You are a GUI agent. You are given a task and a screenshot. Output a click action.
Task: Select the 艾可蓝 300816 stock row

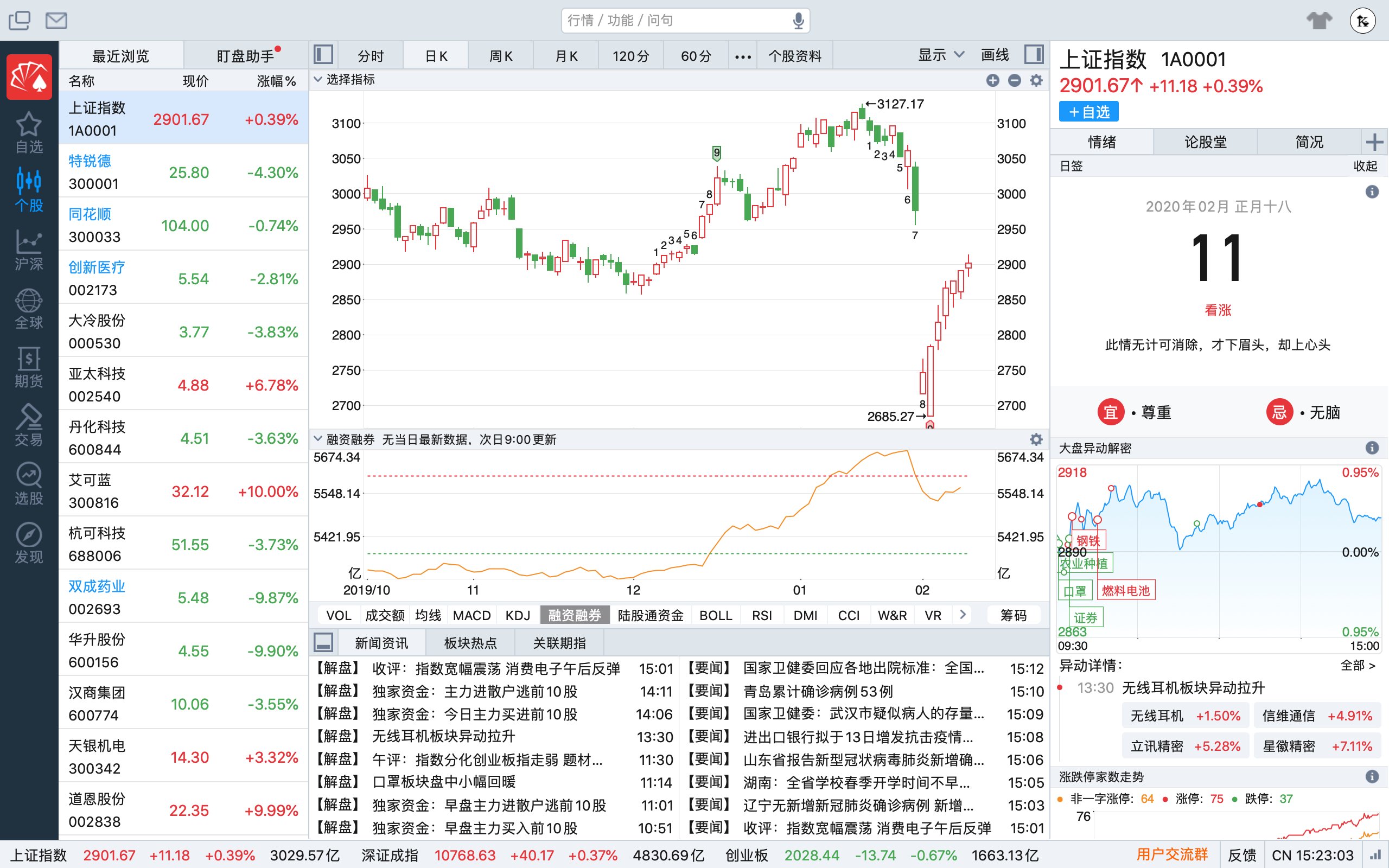(x=183, y=492)
